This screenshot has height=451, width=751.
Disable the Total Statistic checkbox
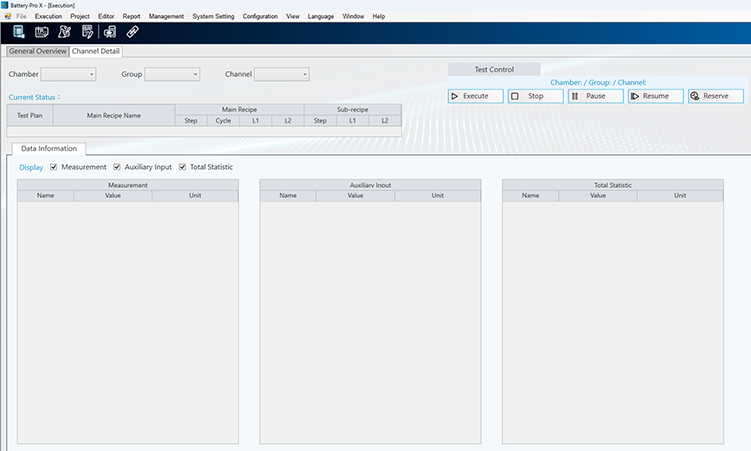click(182, 167)
